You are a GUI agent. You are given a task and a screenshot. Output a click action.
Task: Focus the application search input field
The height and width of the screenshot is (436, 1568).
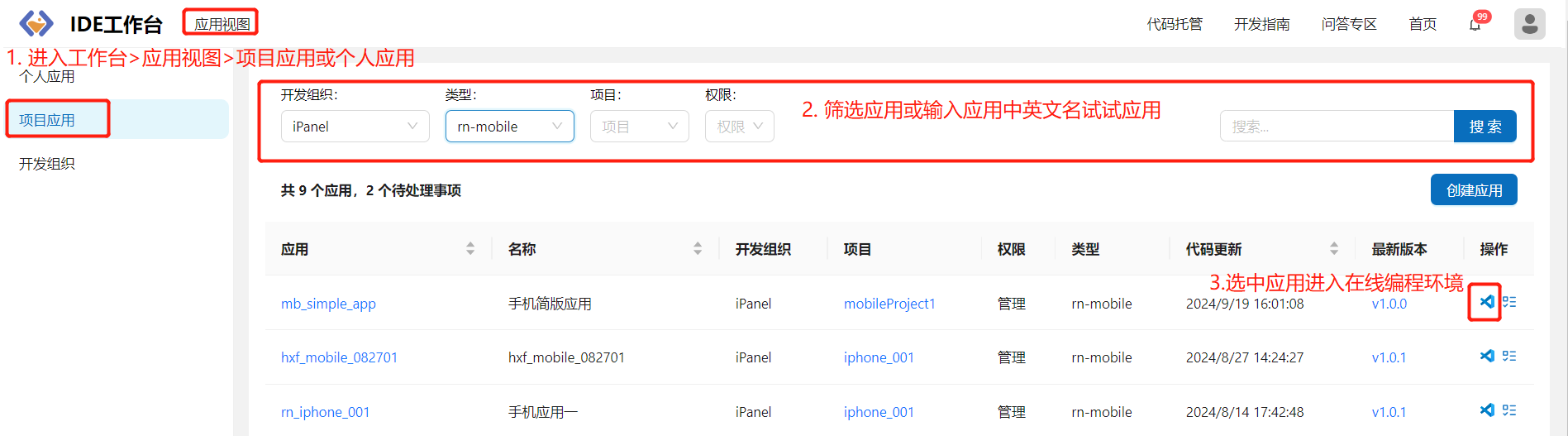tap(1336, 127)
